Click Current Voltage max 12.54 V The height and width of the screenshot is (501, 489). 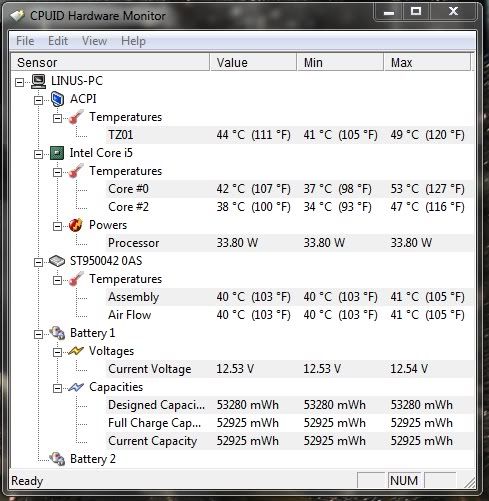(409, 369)
